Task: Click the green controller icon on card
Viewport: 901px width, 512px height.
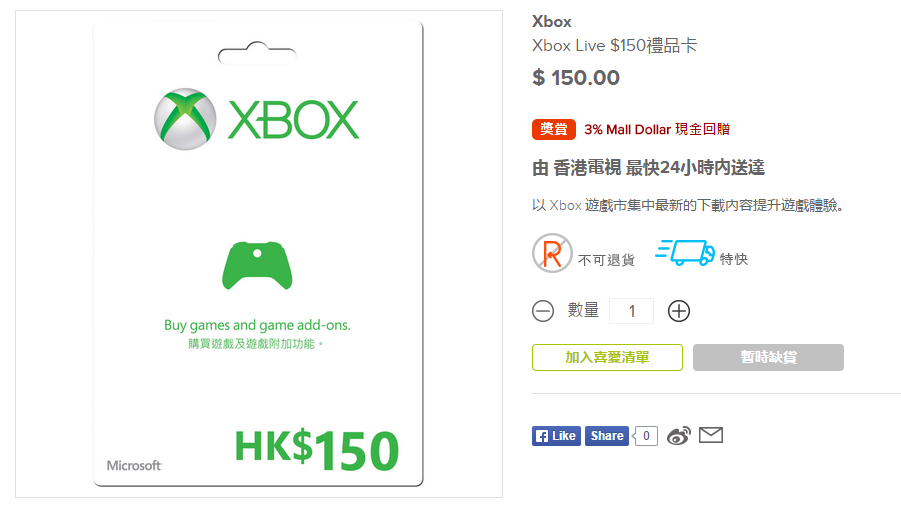Action: coord(257,265)
